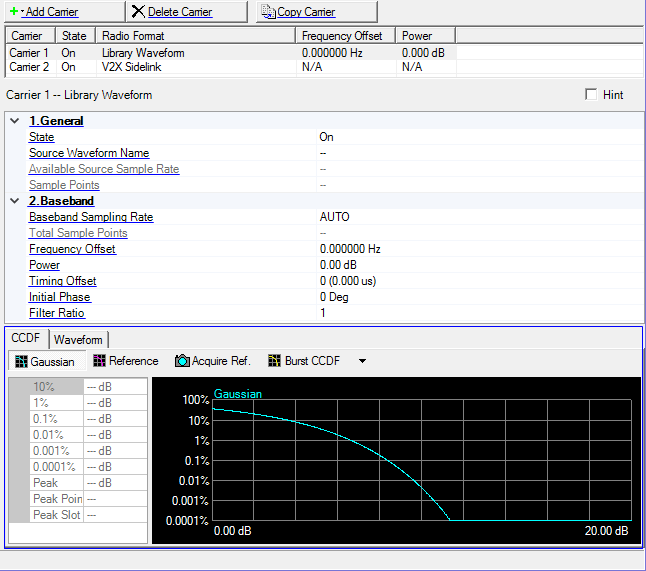Click the Filter Ratio property label

[x=57, y=313]
